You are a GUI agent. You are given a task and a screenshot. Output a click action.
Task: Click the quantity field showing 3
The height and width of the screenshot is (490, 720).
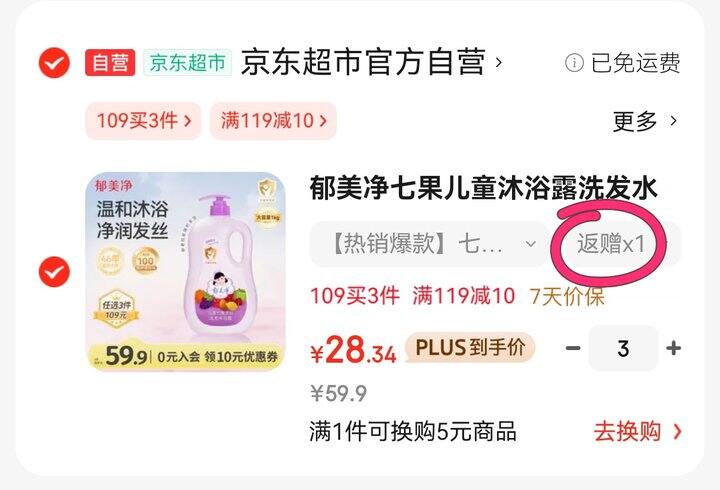(623, 348)
